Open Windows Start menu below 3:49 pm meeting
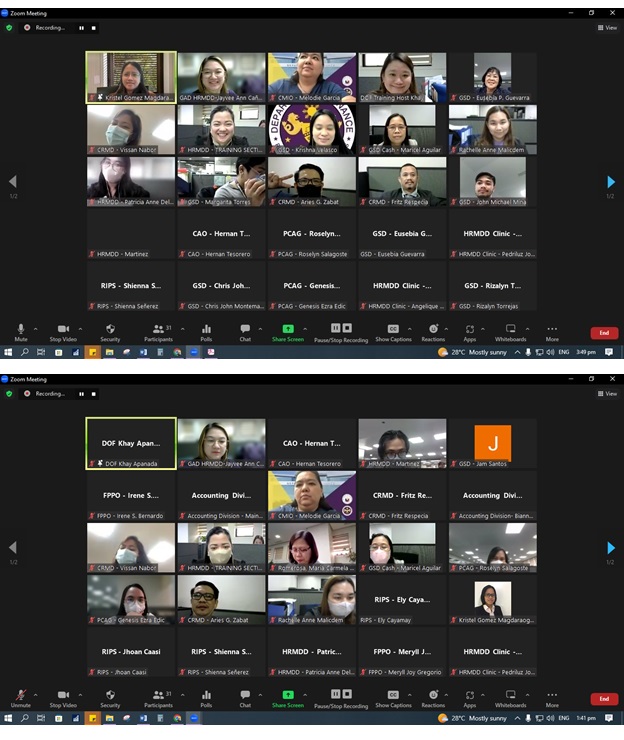 click(8, 352)
